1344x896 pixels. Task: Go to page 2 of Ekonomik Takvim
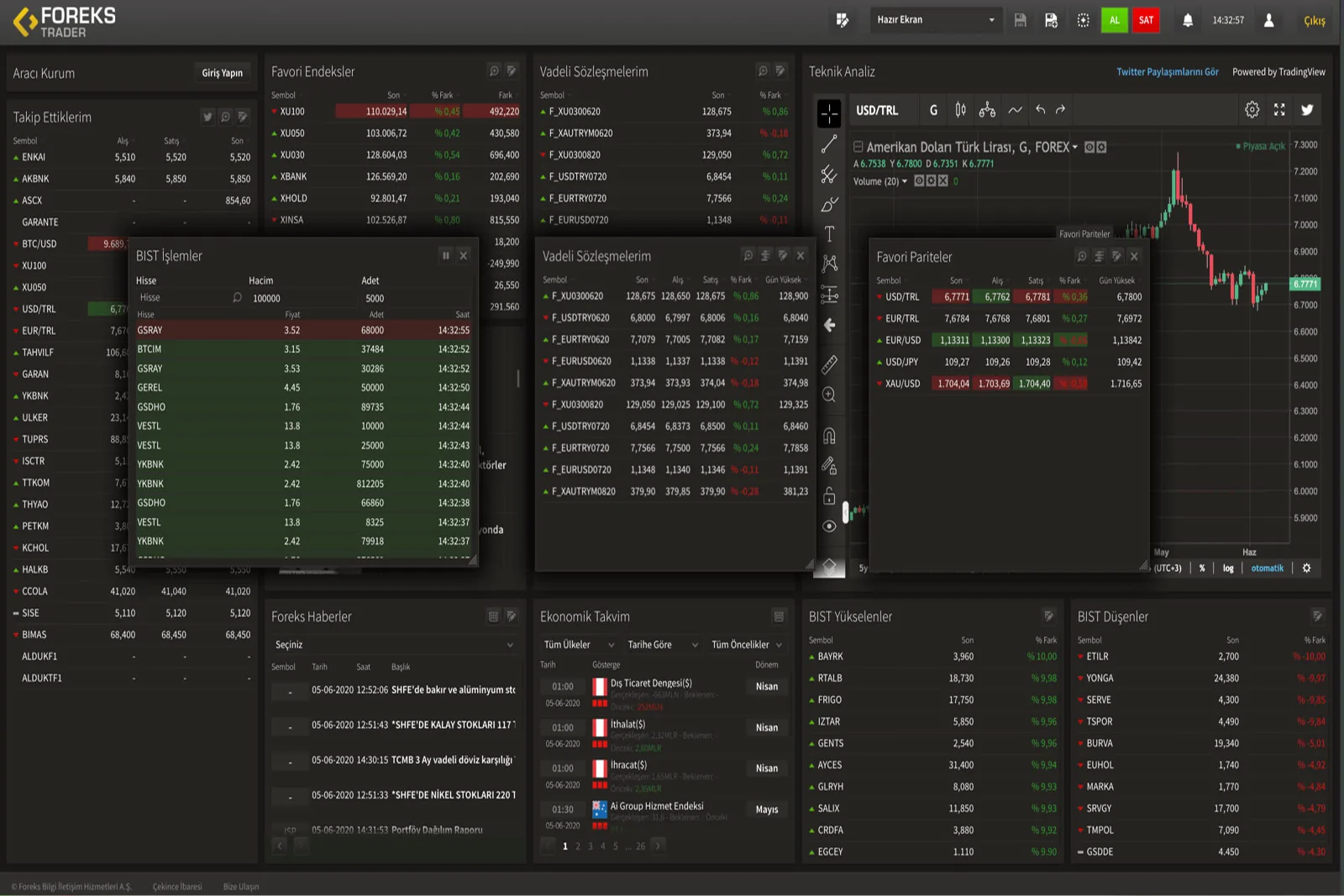coord(578,846)
